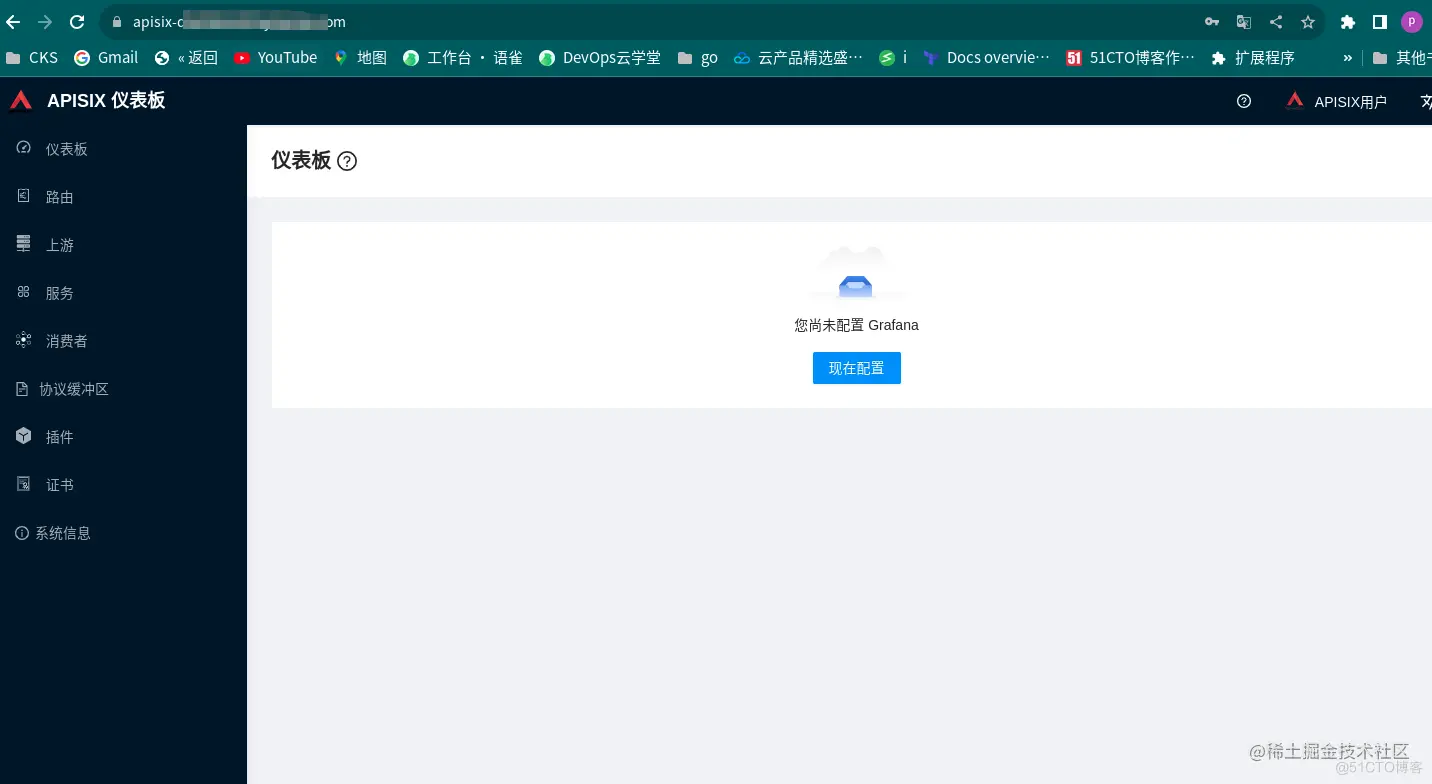Open the profile avatar P

(x=1411, y=22)
